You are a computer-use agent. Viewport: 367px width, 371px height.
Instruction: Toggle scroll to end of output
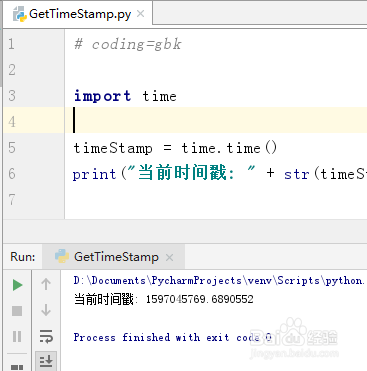click(x=46, y=361)
